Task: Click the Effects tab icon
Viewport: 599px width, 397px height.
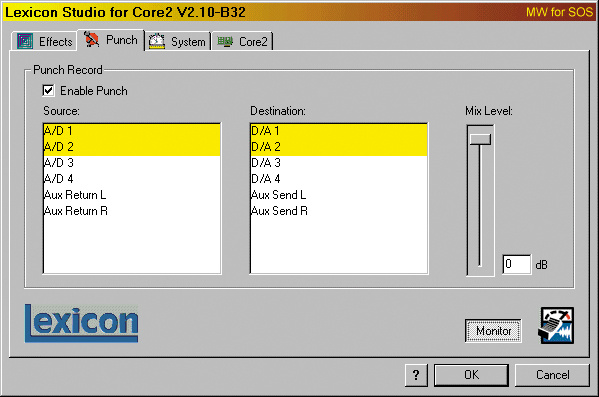Action: 25,41
